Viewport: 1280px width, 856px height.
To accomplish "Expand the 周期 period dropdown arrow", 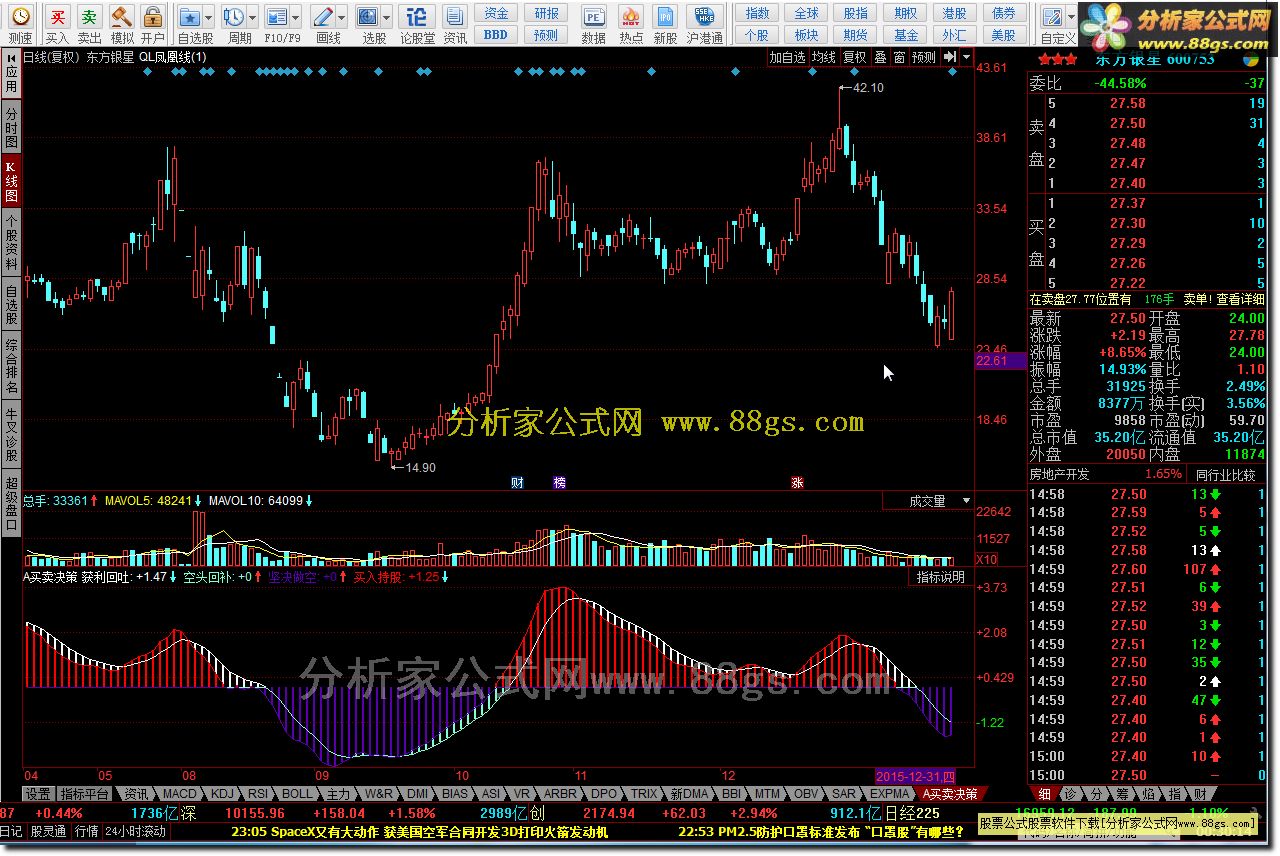I will pyautogui.click(x=251, y=17).
